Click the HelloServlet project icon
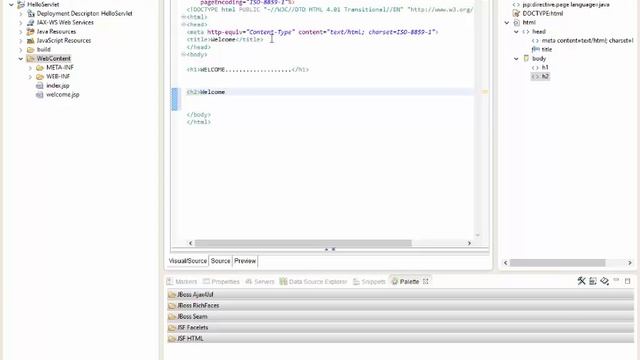The width and height of the screenshot is (640, 360). pyautogui.click(x=21, y=4)
